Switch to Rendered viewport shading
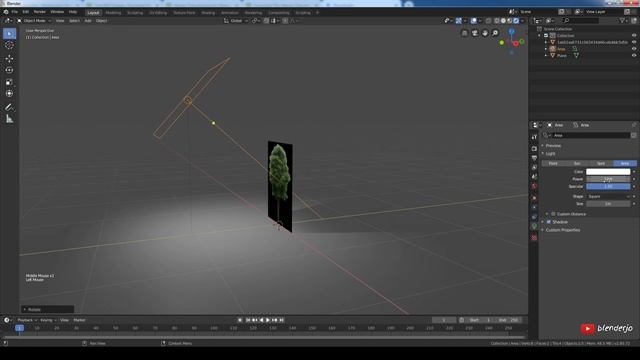The width and height of the screenshot is (640, 360). tap(516, 20)
